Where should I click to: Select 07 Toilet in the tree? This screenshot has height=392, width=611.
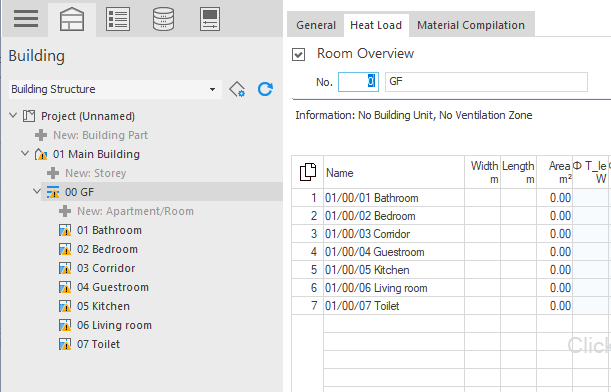pyautogui.click(x=99, y=344)
